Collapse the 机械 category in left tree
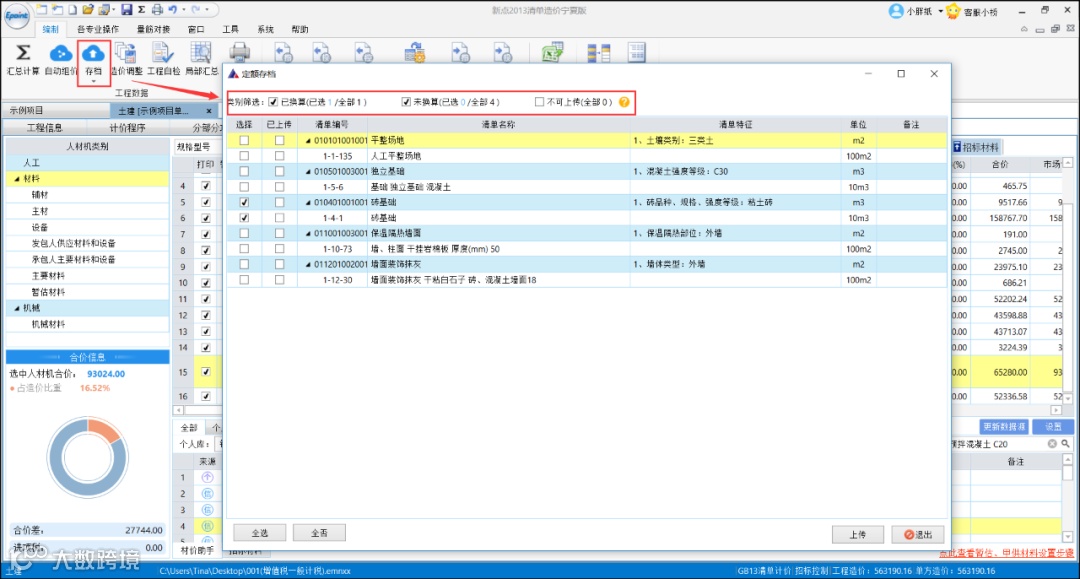The width and height of the screenshot is (1080, 579). [x=17, y=308]
